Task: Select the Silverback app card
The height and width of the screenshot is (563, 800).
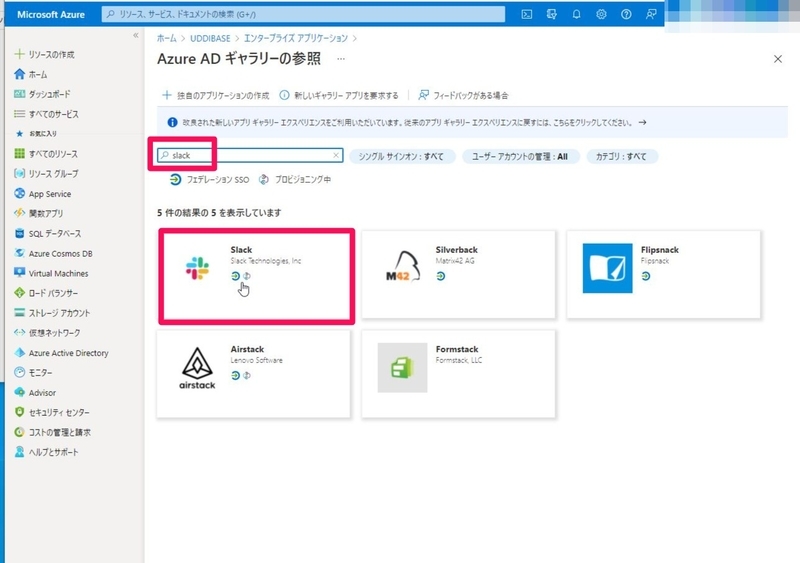Action: pos(458,275)
